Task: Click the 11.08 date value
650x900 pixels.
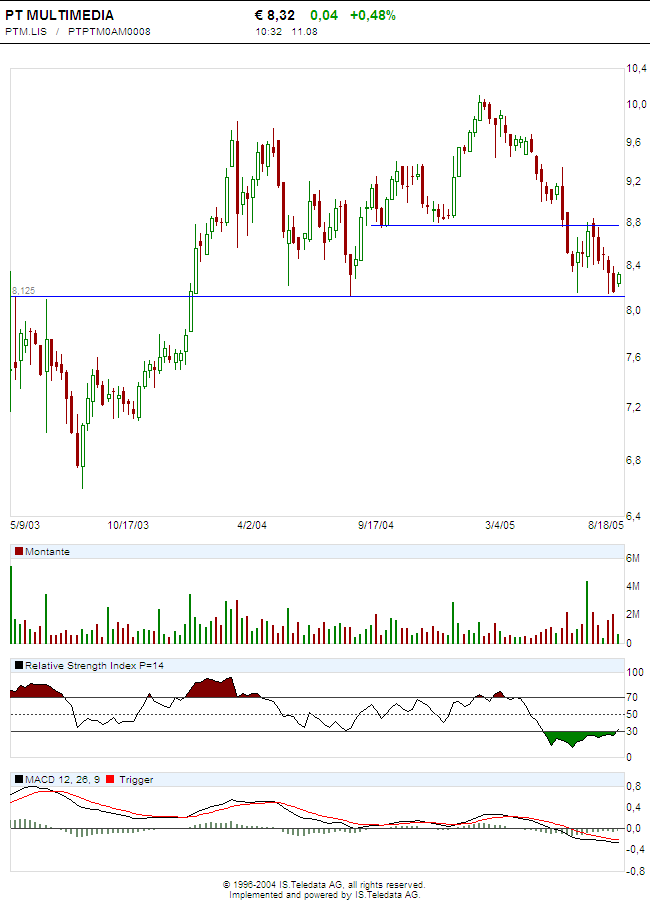Action: 304,32
